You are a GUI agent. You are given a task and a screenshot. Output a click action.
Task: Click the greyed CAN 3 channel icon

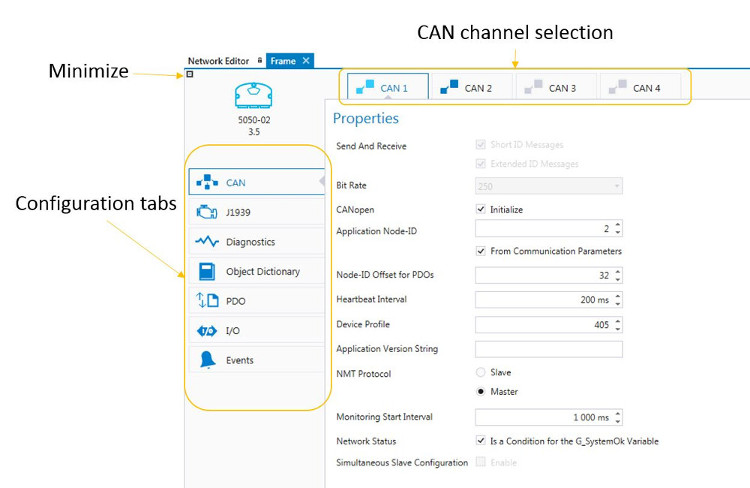[533, 87]
